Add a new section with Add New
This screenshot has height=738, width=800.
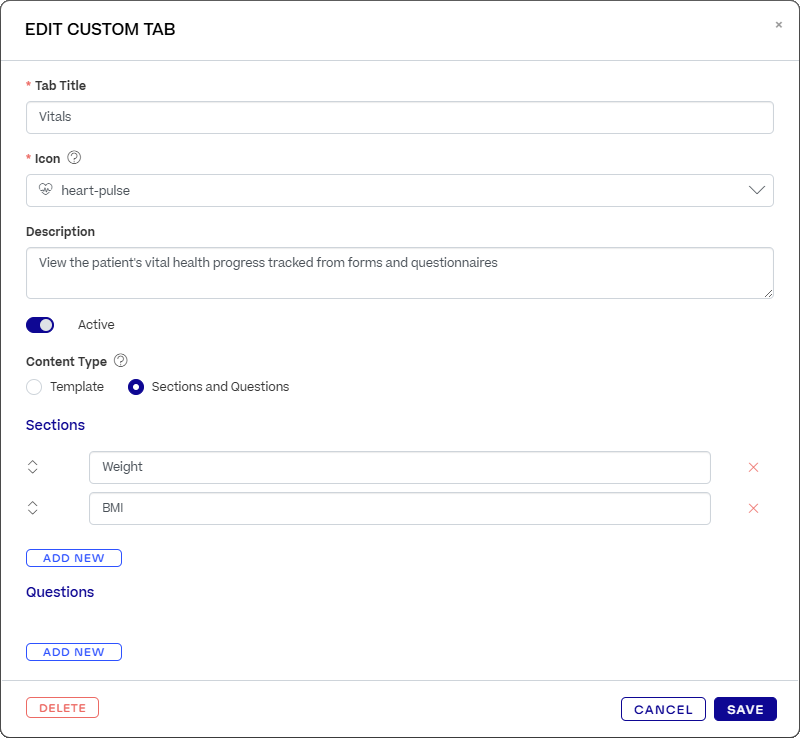pos(74,558)
